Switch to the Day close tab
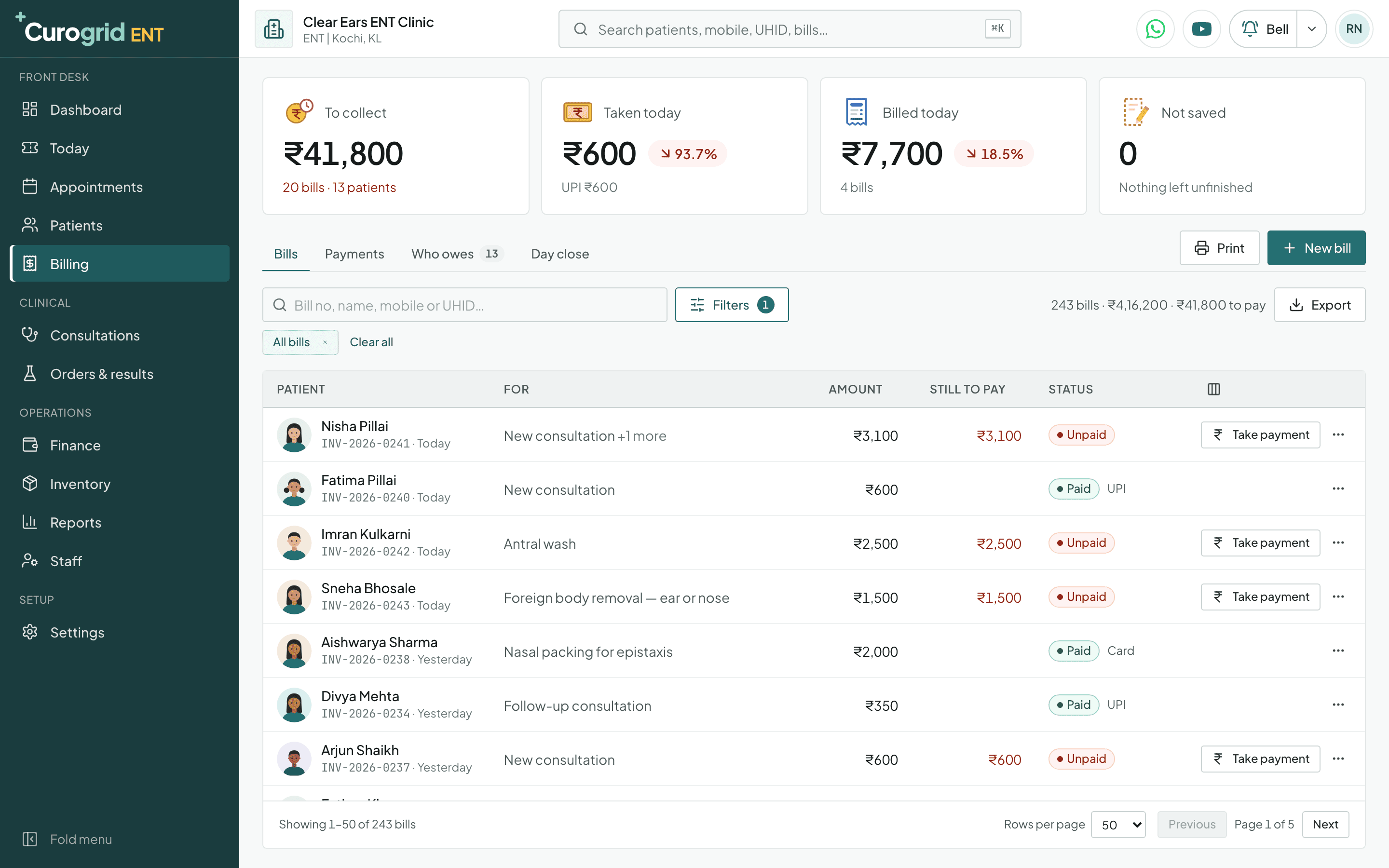 [559, 254]
